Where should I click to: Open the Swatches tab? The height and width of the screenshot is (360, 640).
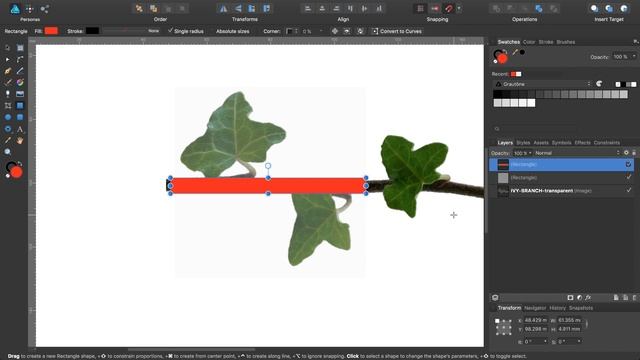509,42
